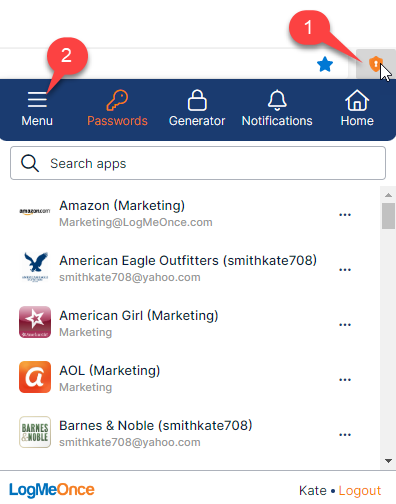The width and height of the screenshot is (396, 504).
Task: Expand options for American Girl (Marketing)
Action: [345, 325]
